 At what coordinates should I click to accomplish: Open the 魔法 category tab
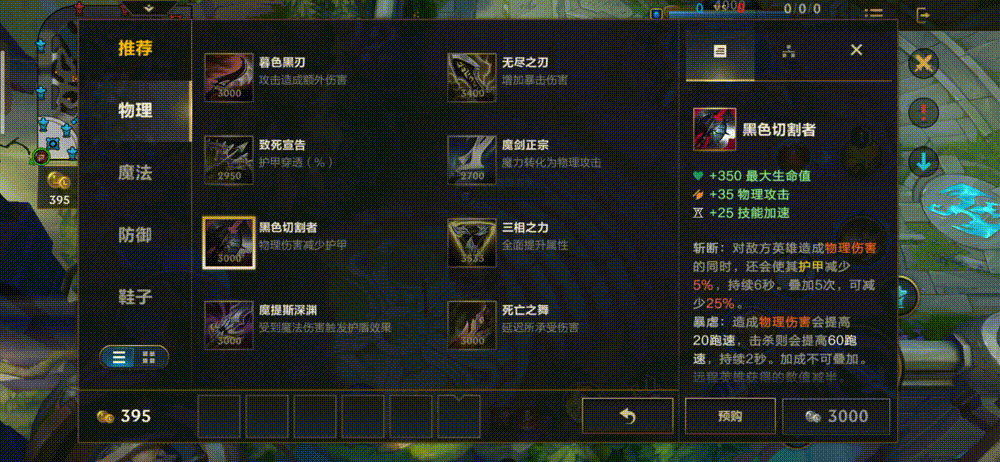coord(135,172)
